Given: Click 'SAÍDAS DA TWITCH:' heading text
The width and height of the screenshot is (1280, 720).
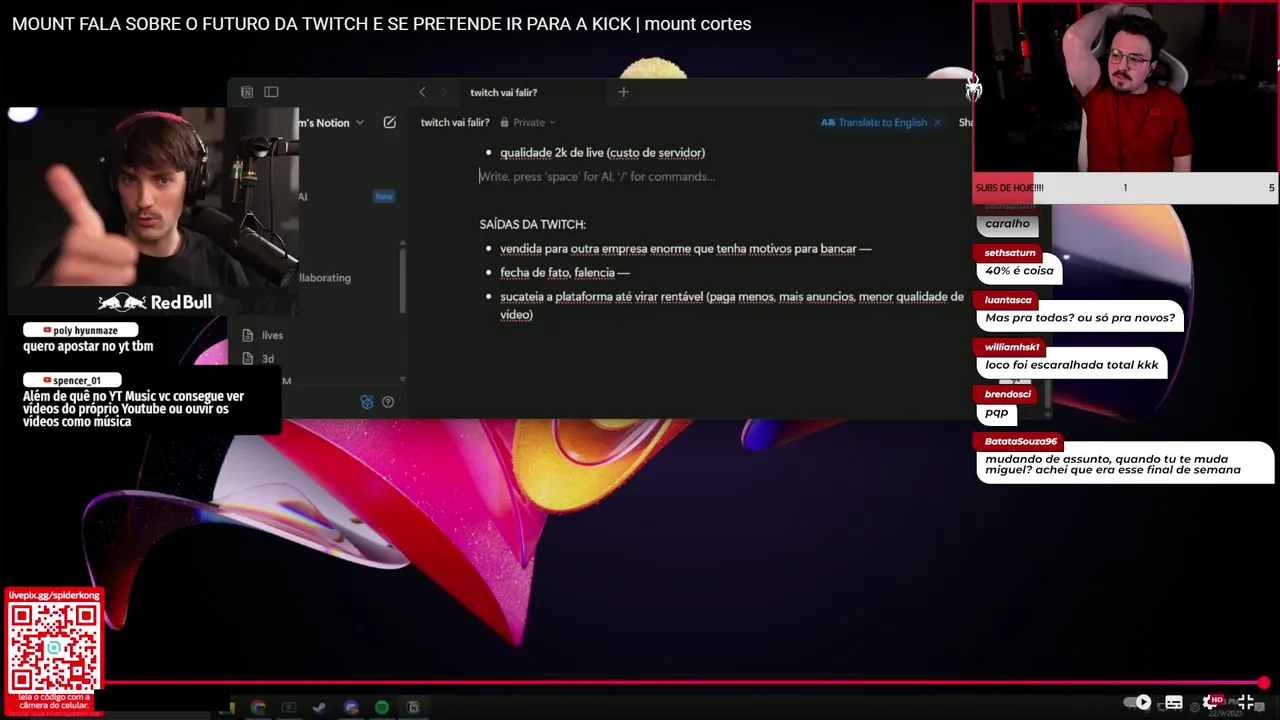Looking at the screenshot, I should [x=532, y=225].
